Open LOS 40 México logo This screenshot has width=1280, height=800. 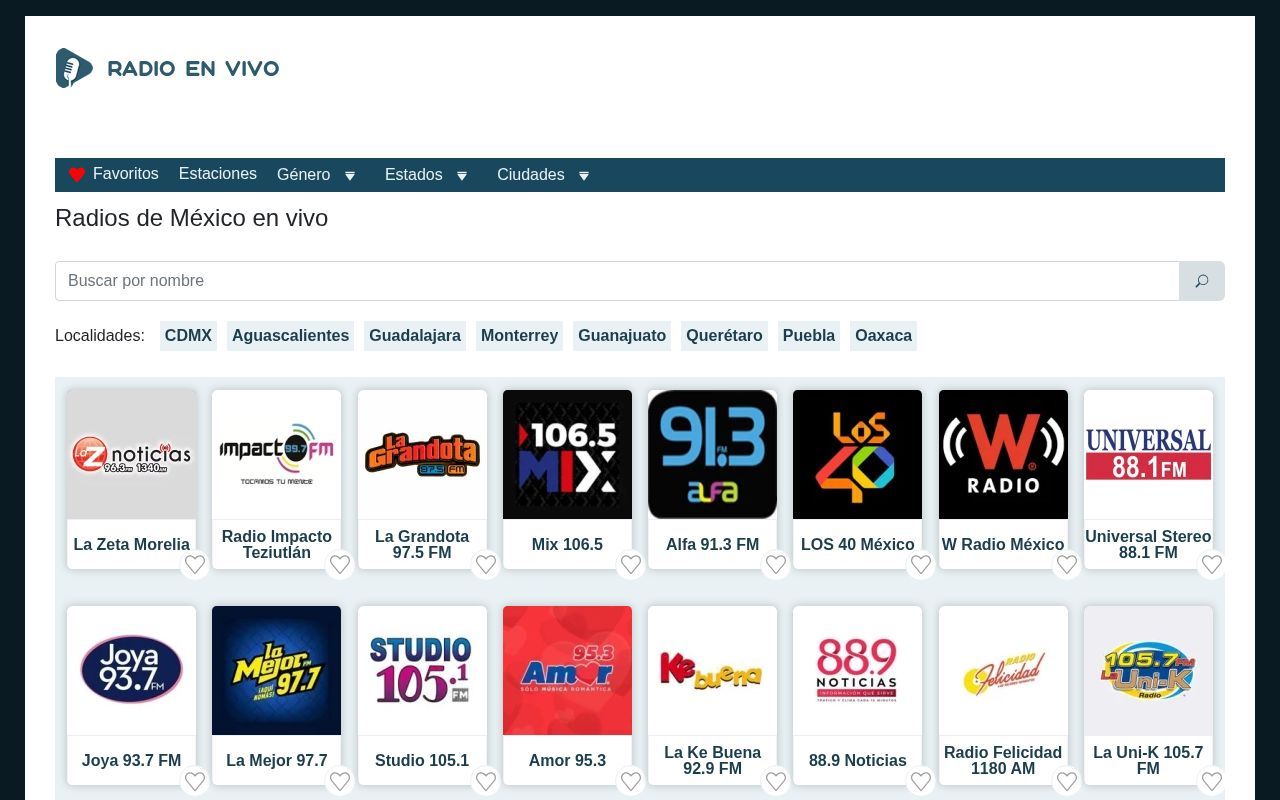(857, 454)
